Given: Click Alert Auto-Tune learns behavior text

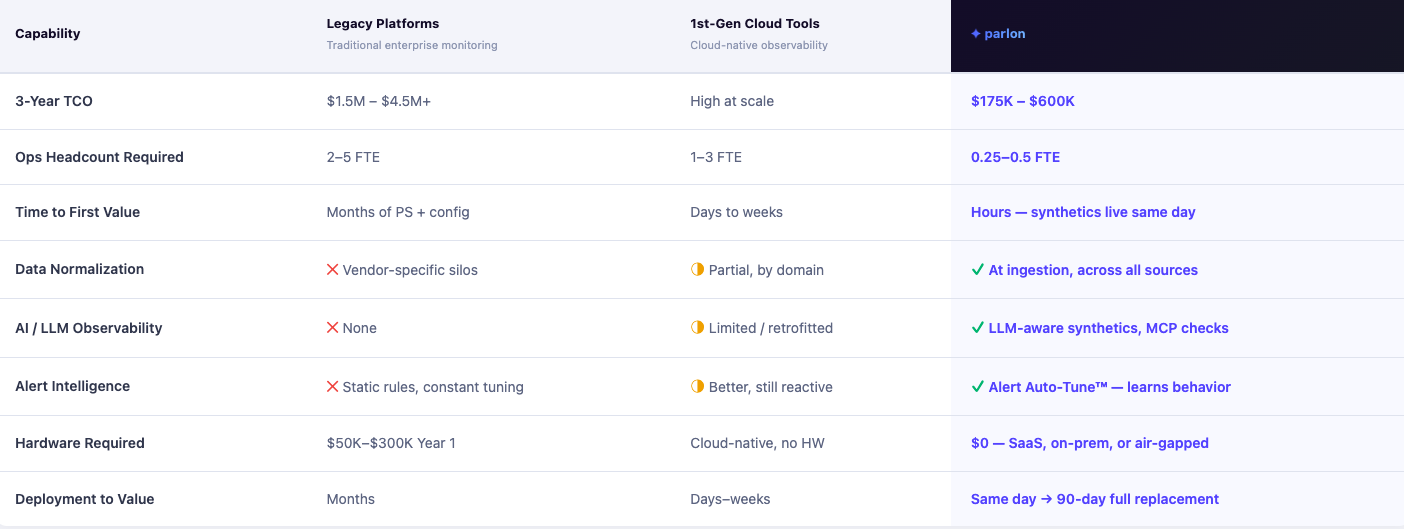Looking at the screenshot, I should point(1110,387).
